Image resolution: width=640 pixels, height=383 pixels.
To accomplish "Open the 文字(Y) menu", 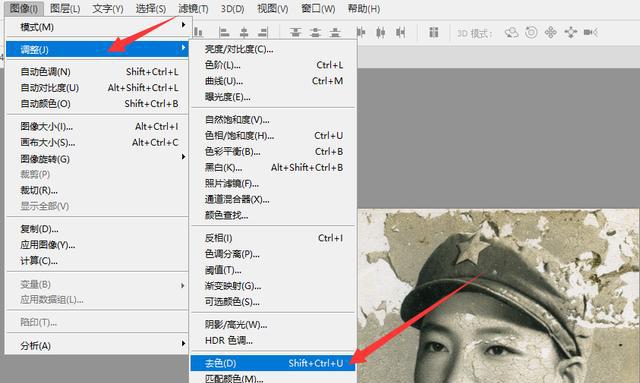I will pyautogui.click(x=108, y=8).
